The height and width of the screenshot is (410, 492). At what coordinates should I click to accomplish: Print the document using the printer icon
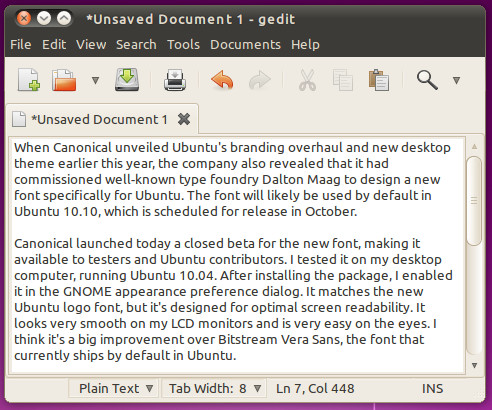(x=175, y=80)
